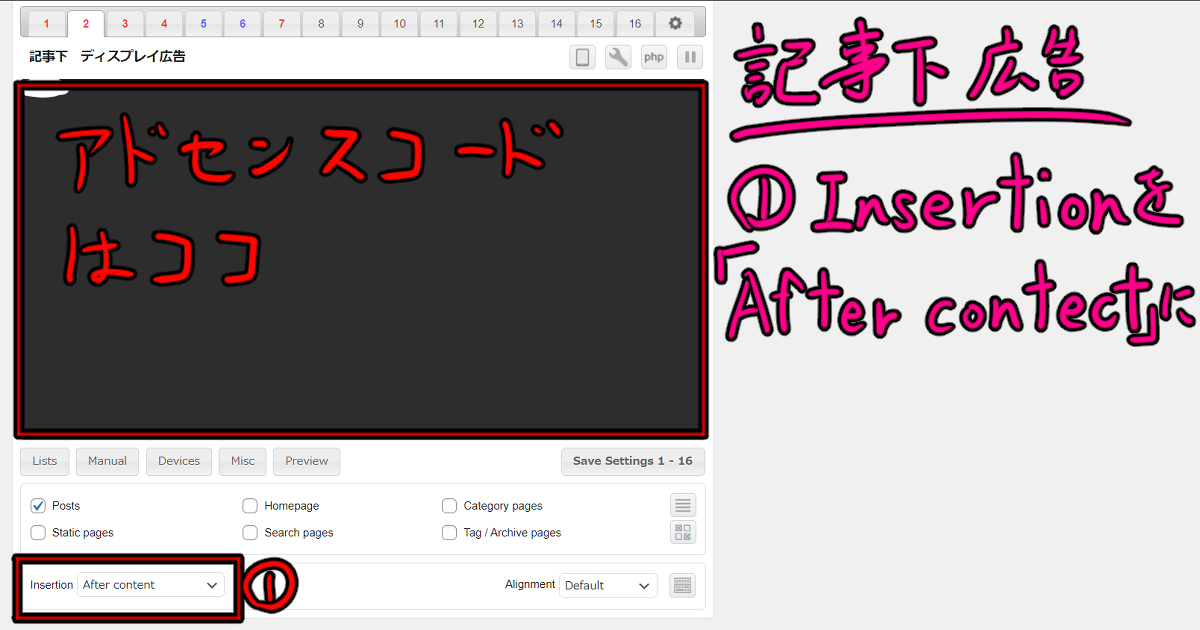Click the smartphone preview icon
Viewport: 1200px width, 630px height.
pyautogui.click(x=582, y=57)
